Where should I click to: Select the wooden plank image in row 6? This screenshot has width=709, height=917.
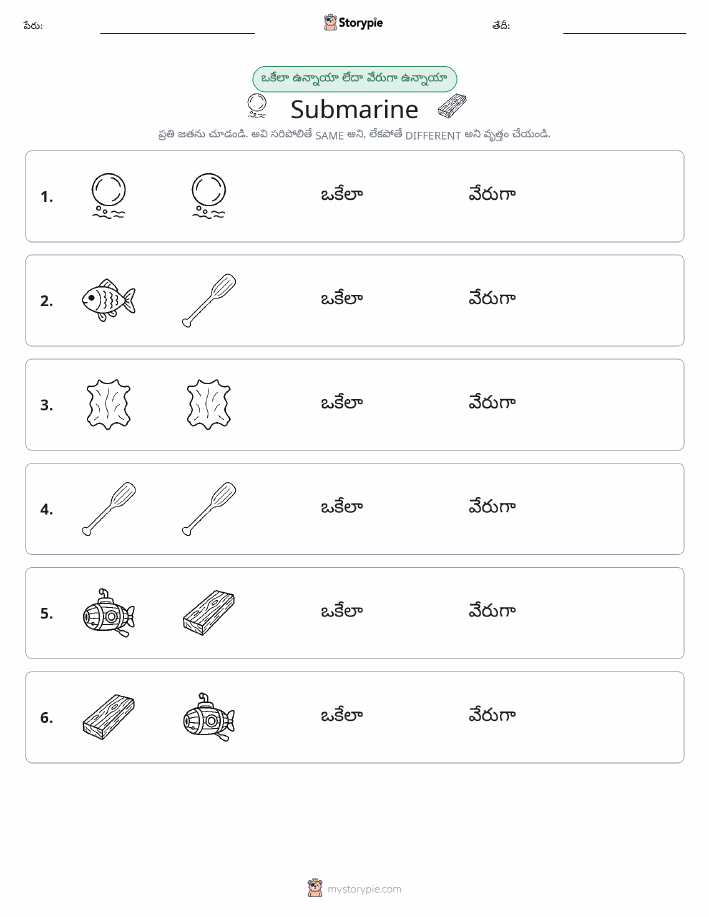(109, 717)
